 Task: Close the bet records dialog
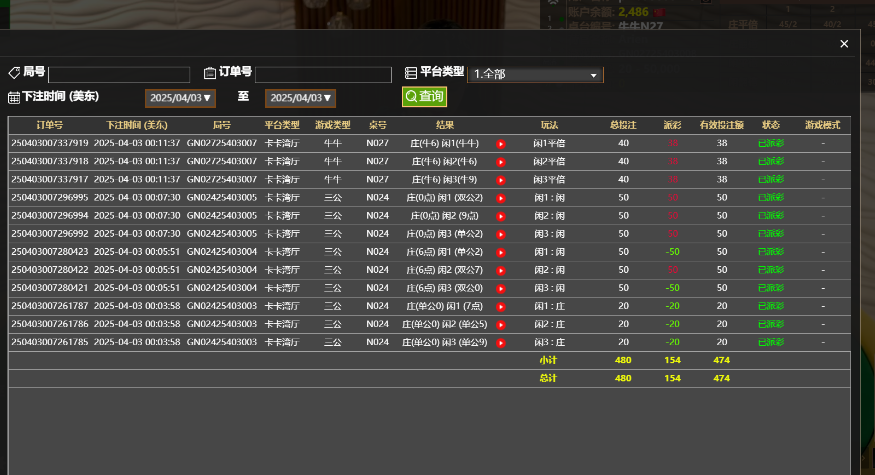click(844, 44)
